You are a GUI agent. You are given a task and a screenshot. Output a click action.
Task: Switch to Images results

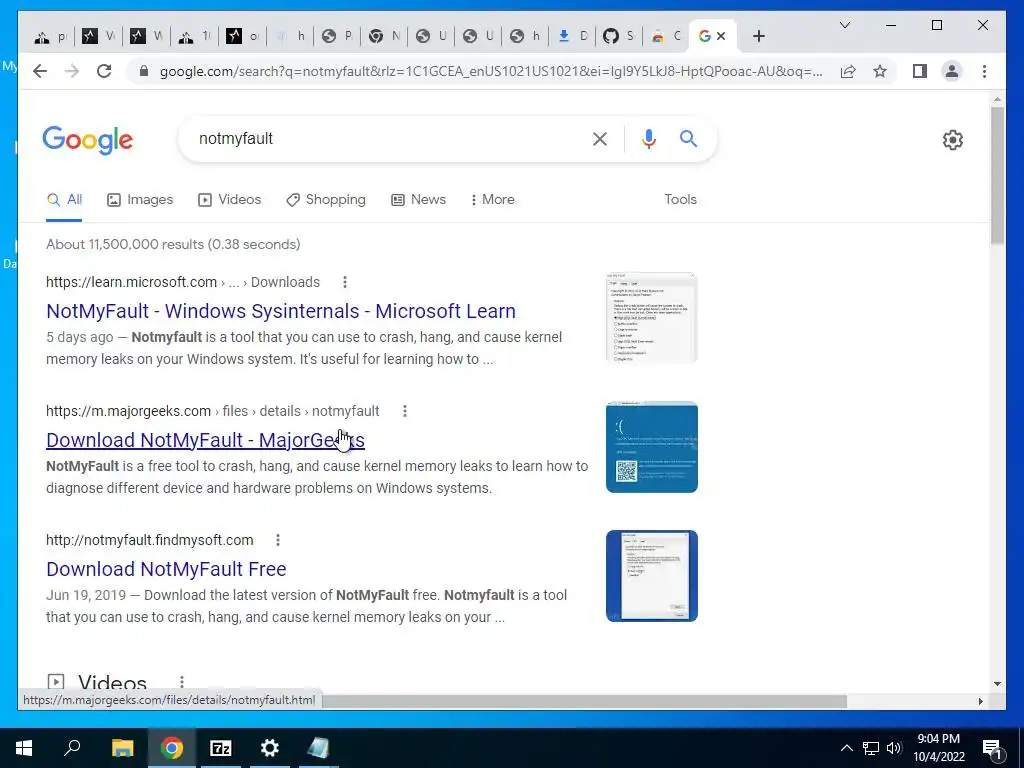[x=140, y=200]
